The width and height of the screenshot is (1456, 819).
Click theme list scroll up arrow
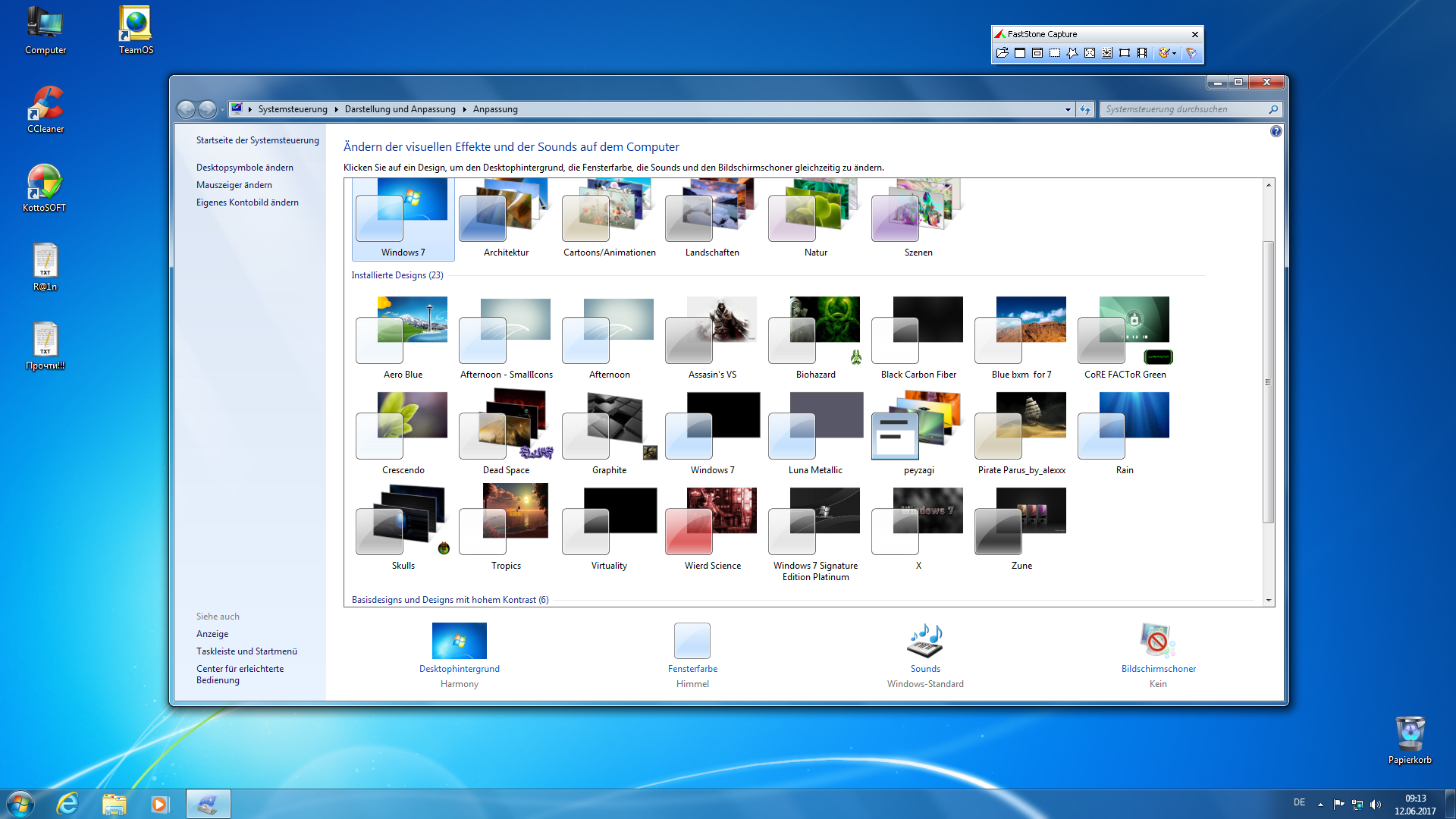point(1268,185)
